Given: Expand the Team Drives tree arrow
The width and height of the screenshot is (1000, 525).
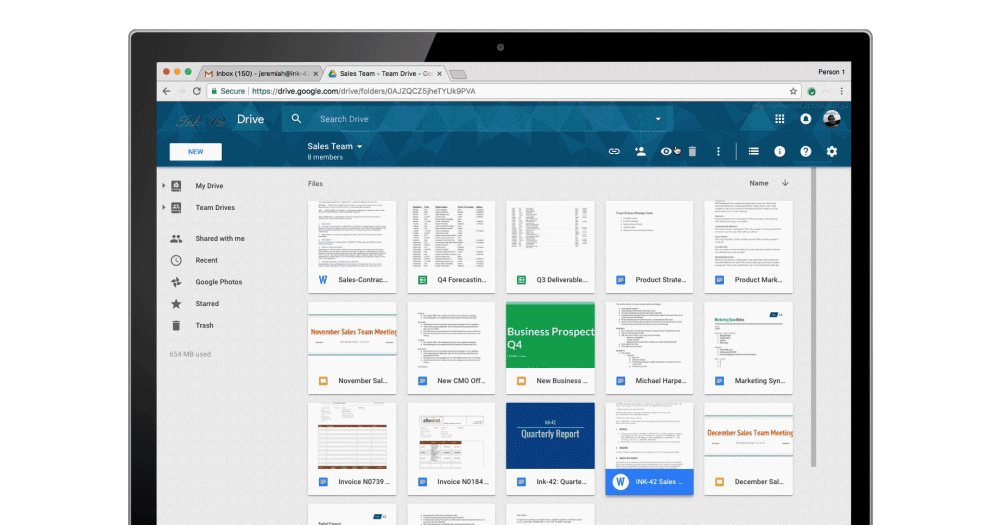Looking at the screenshot, I should [163, 208].
